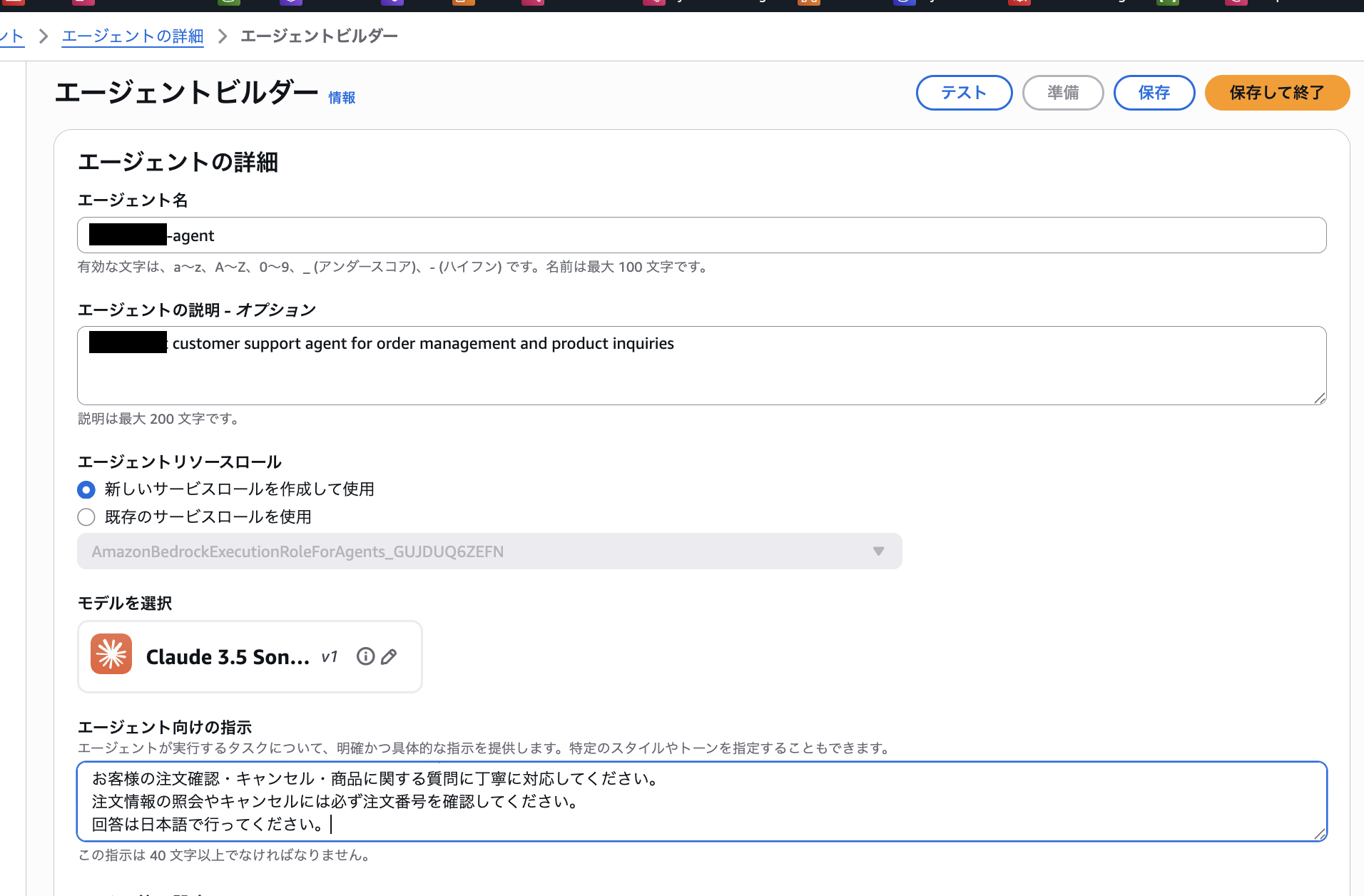The width and height of the screenshot is (1364, 896).
Task: Click the エージェント名 input field
Action: (713, 235)
